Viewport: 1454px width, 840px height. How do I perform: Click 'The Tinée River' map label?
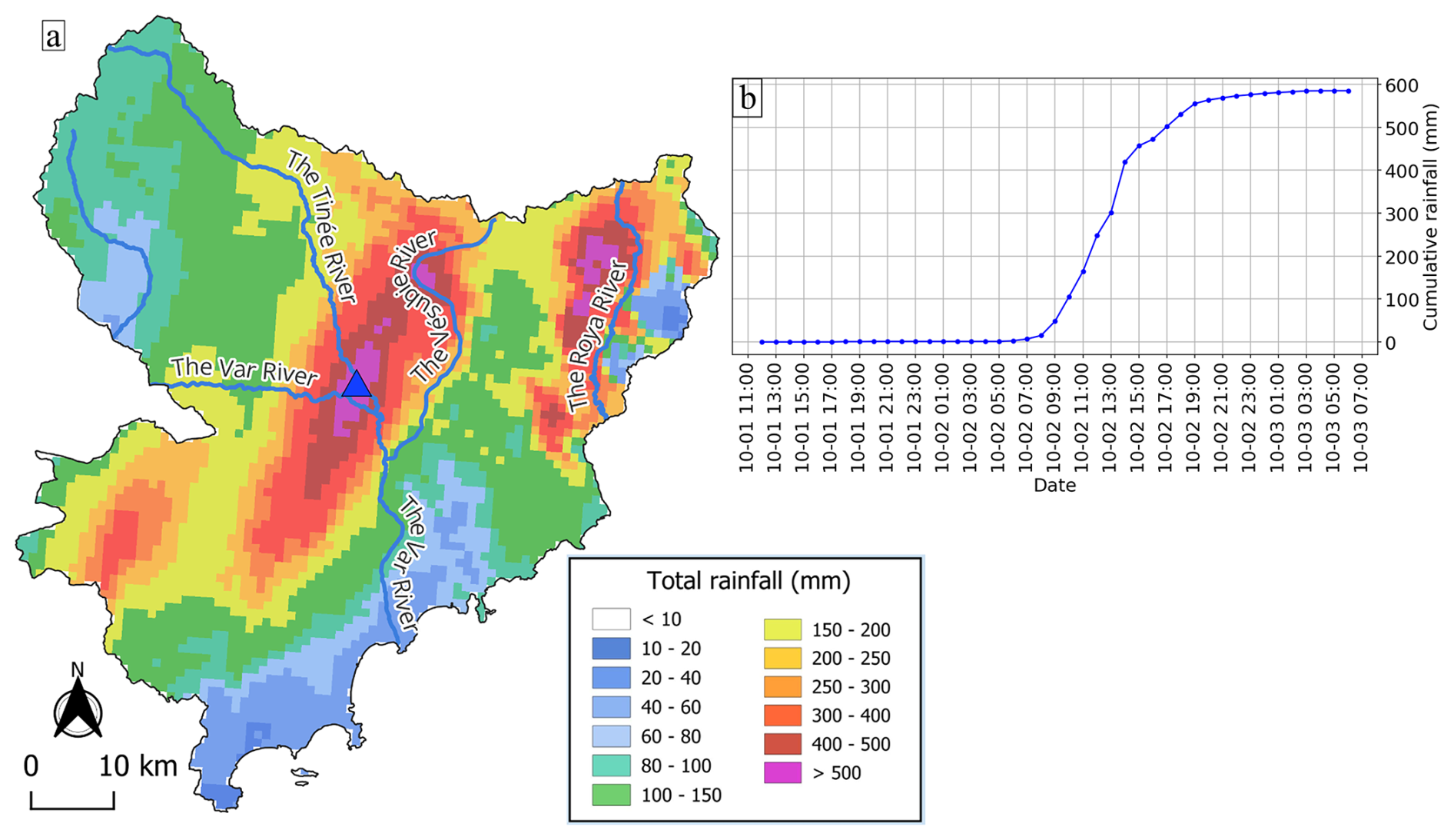[323, 226]
